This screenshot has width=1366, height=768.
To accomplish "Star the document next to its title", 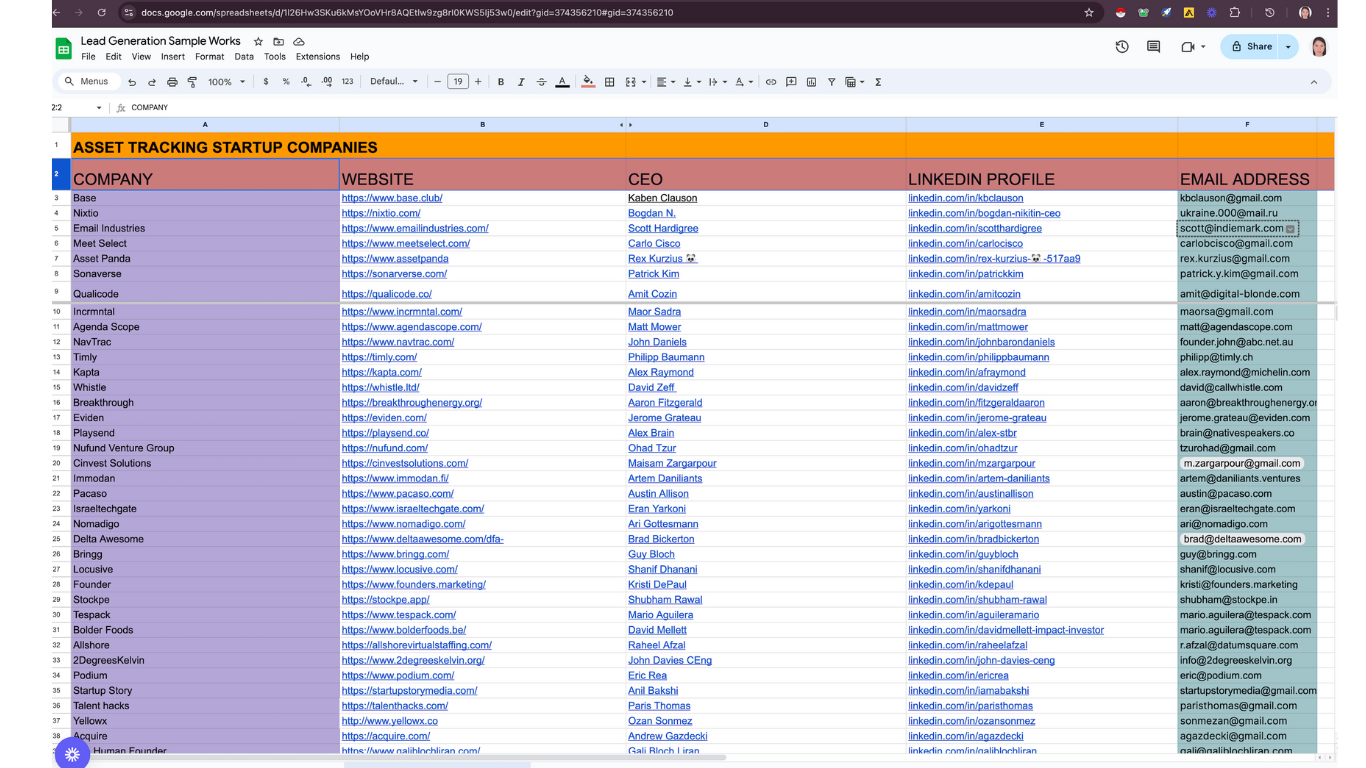I will pyautogui.click(x=258, y=42).
